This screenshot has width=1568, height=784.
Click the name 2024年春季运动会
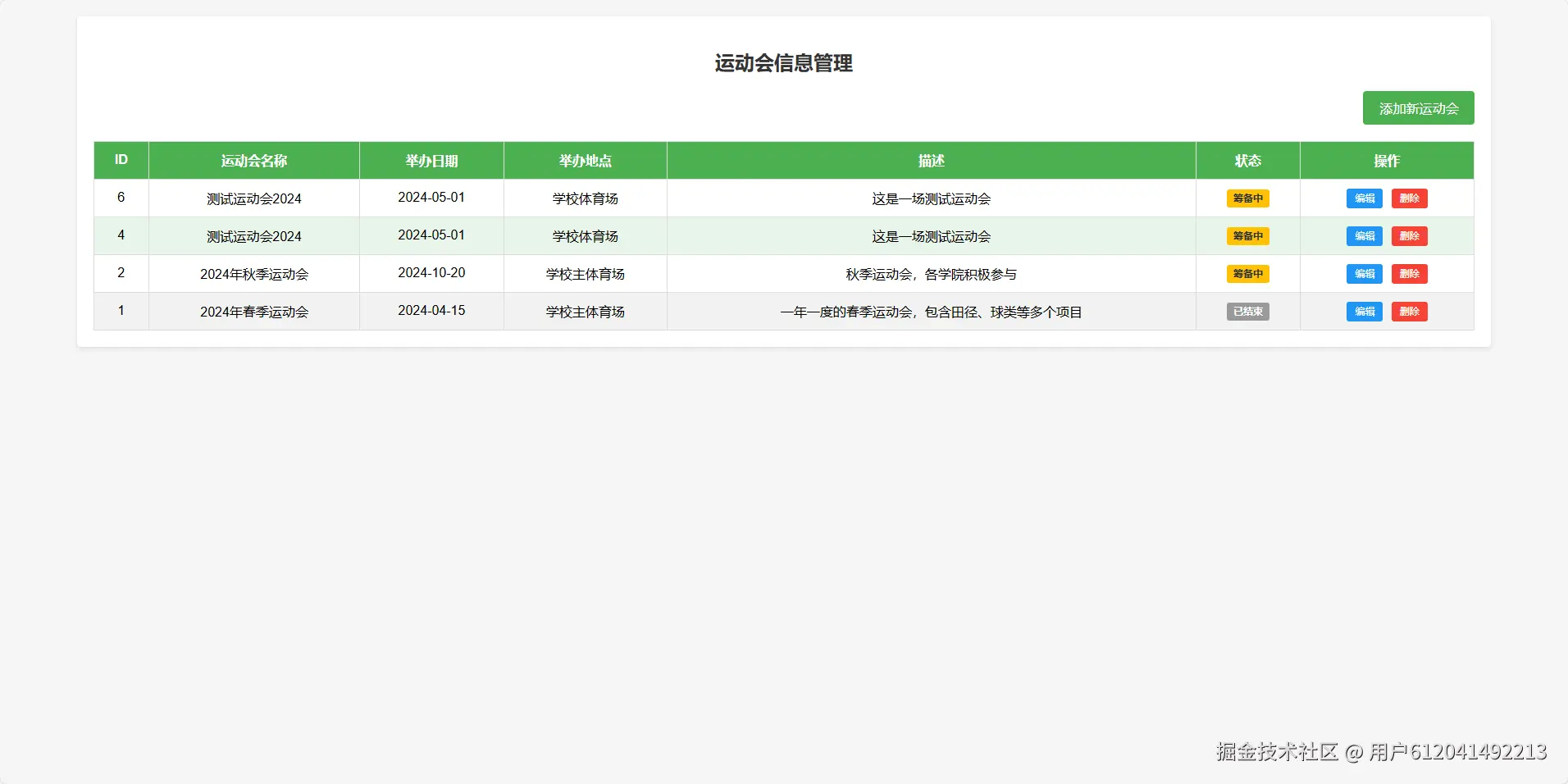pyautogui.click(x=254, y=312)
